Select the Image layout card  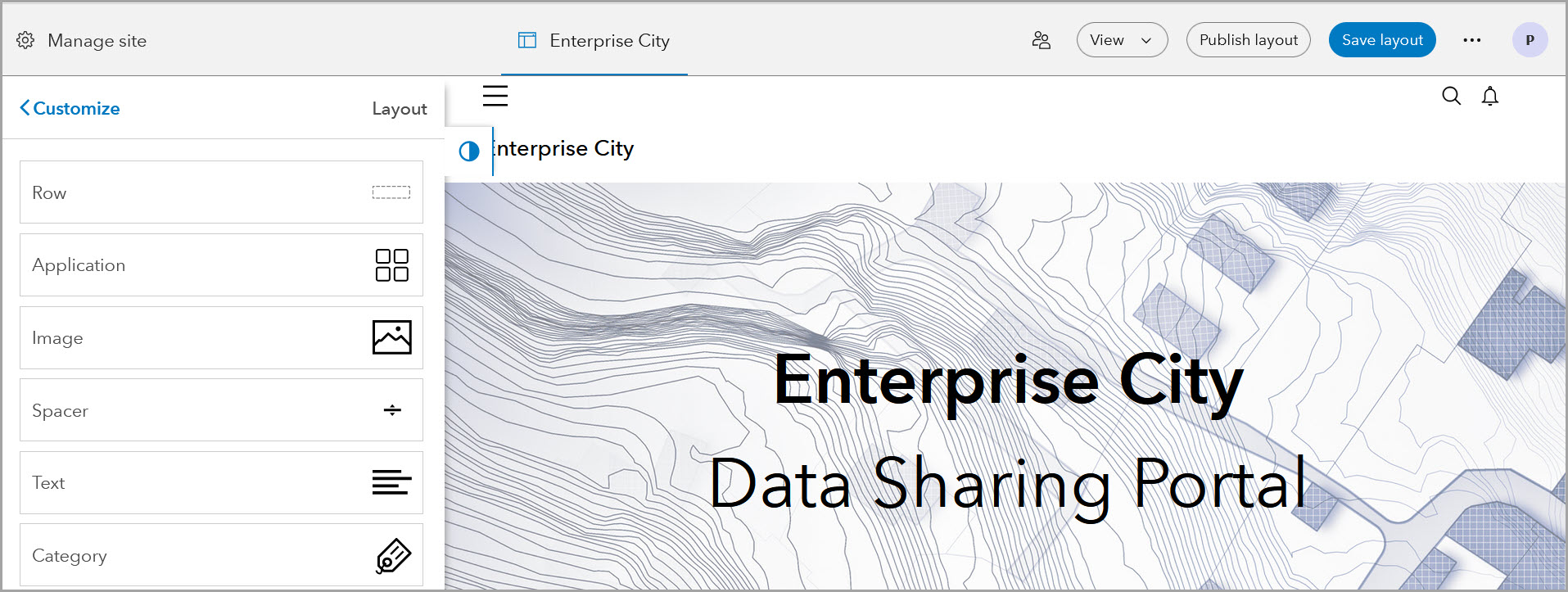click(221, 337)
